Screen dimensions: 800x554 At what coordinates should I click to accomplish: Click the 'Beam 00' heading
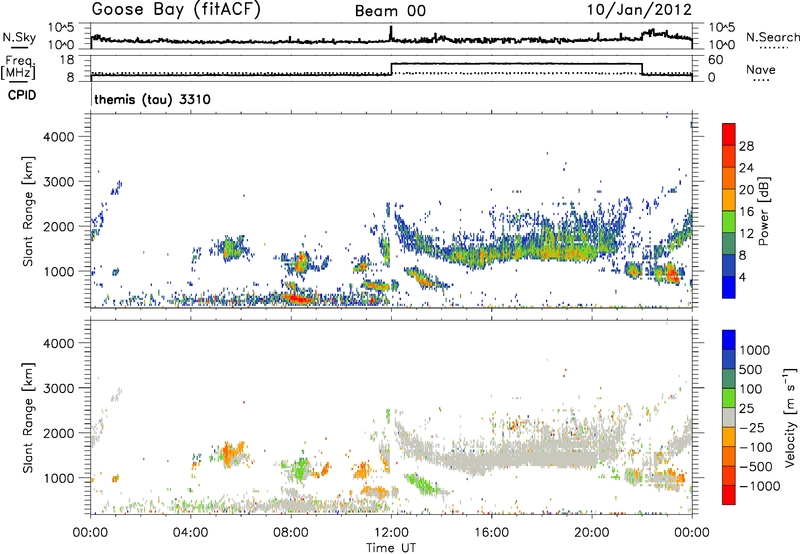pyautogui.click(x=391, y=11)
